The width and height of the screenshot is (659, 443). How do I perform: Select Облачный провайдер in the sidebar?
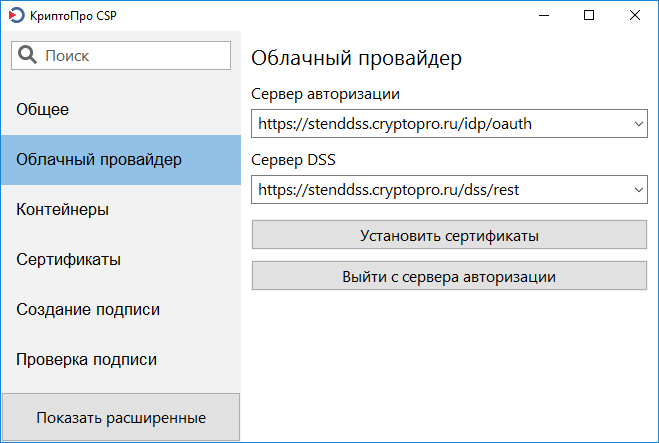tap(99, 159)
